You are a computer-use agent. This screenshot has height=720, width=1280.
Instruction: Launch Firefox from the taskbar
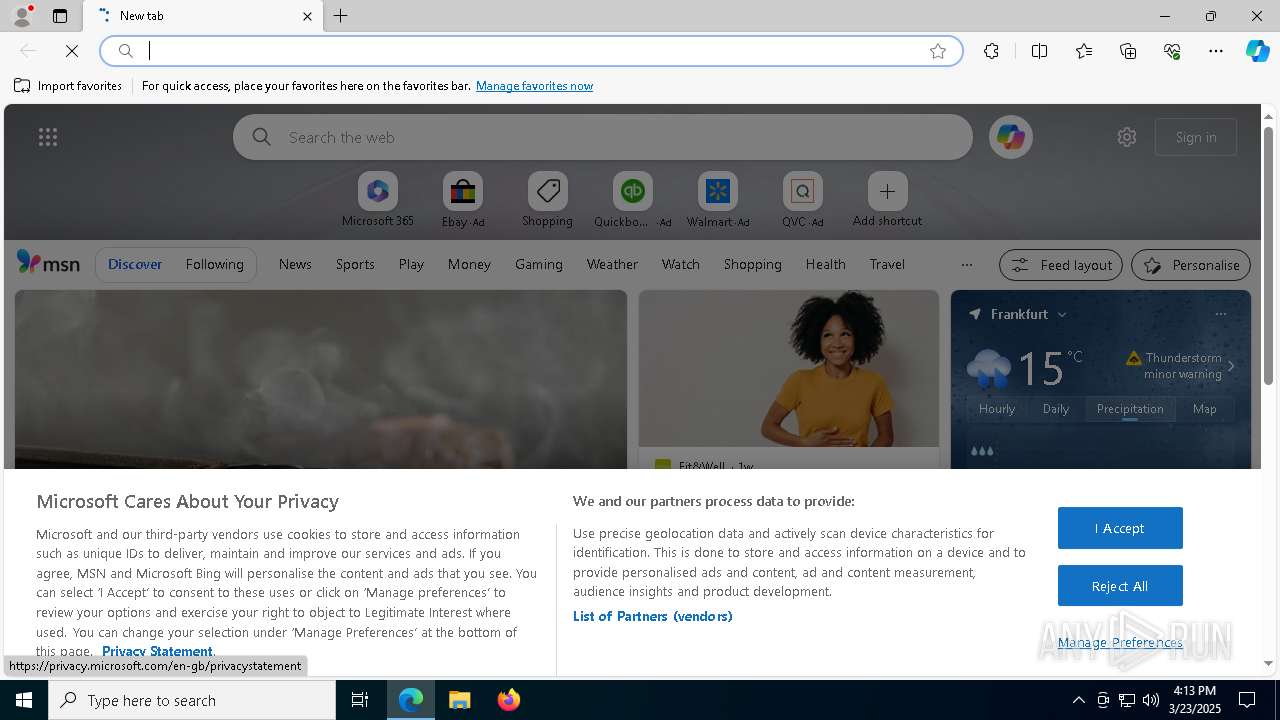[509, 700]
